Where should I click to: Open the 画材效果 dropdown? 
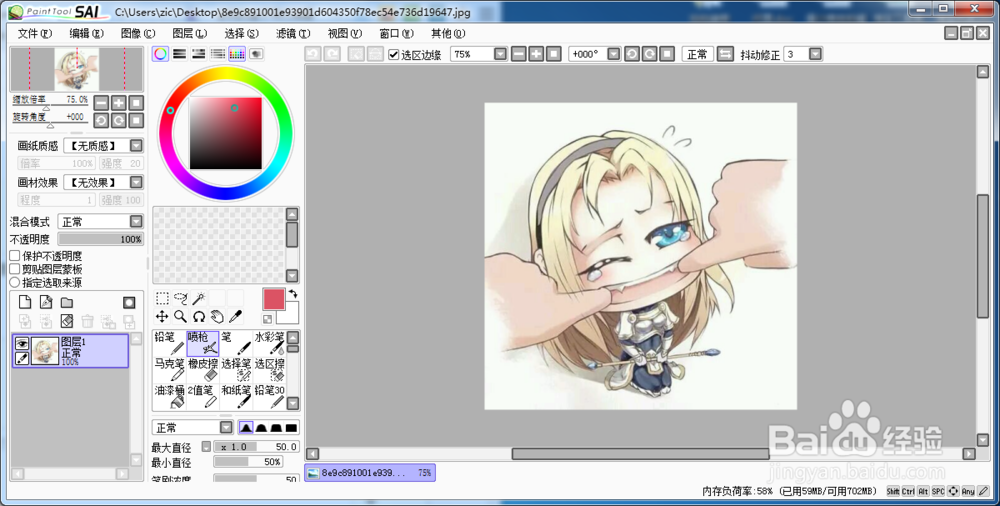(x=136, y=182)
